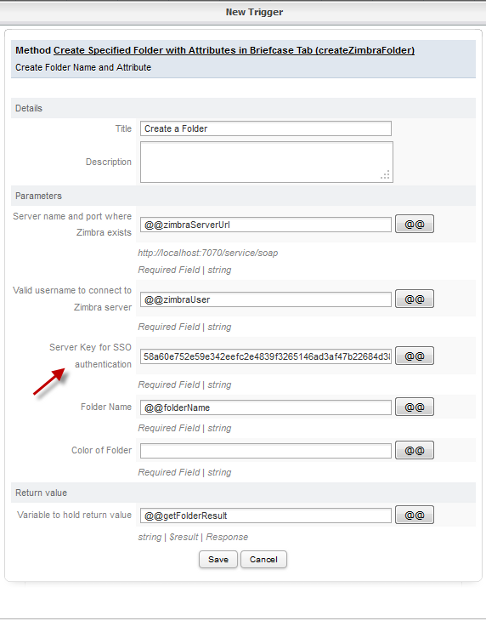Viewport: 486px width, 621px height.
Task: Open the createZimbraFolder method link
Action: [x=234, y=50]
